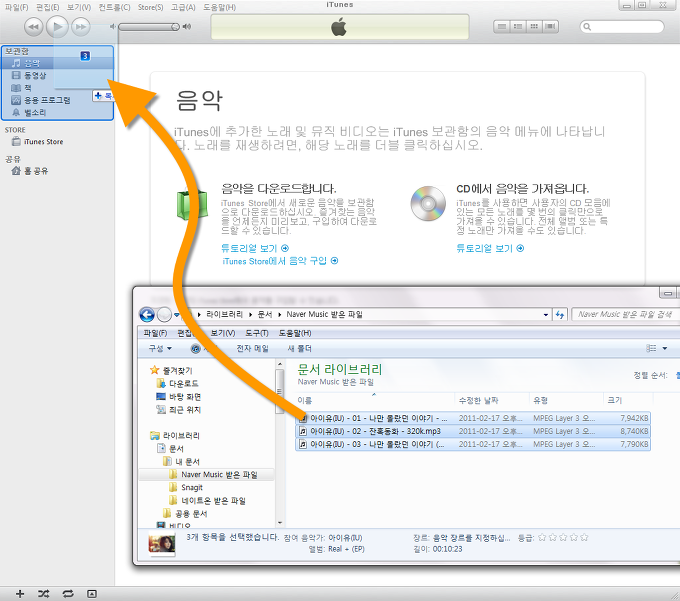Open Explorer 보기(V) menu
Image resolution: width=680 pixels, height=601 pixels.
pos(223,333)
